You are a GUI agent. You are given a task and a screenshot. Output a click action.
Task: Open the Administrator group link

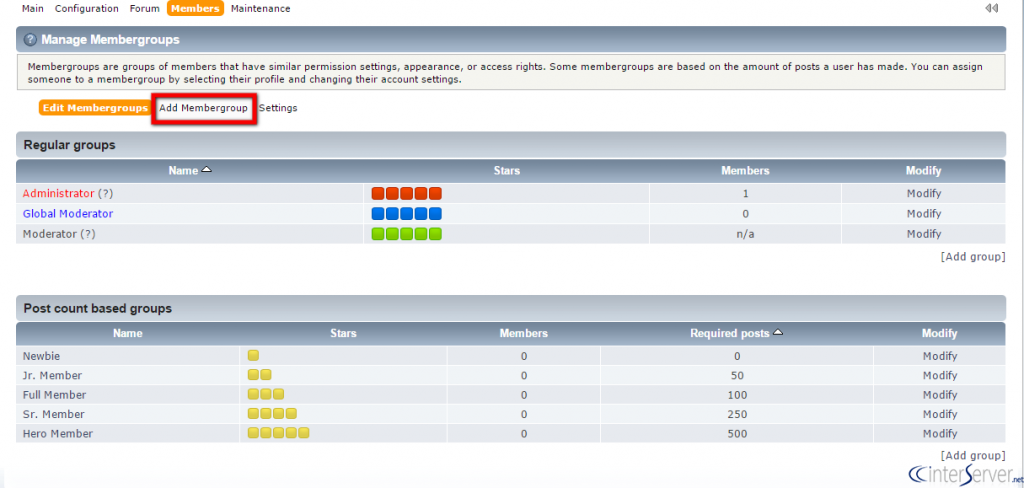click(x=59, y=193)
